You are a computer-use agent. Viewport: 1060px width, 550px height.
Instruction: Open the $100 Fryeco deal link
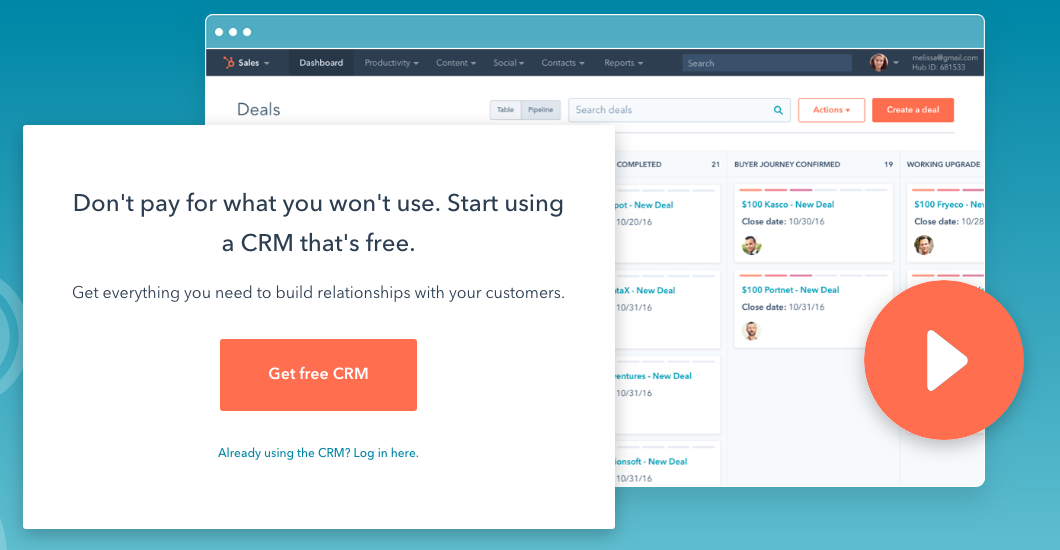pyautogui.click(x=949, y=204)
